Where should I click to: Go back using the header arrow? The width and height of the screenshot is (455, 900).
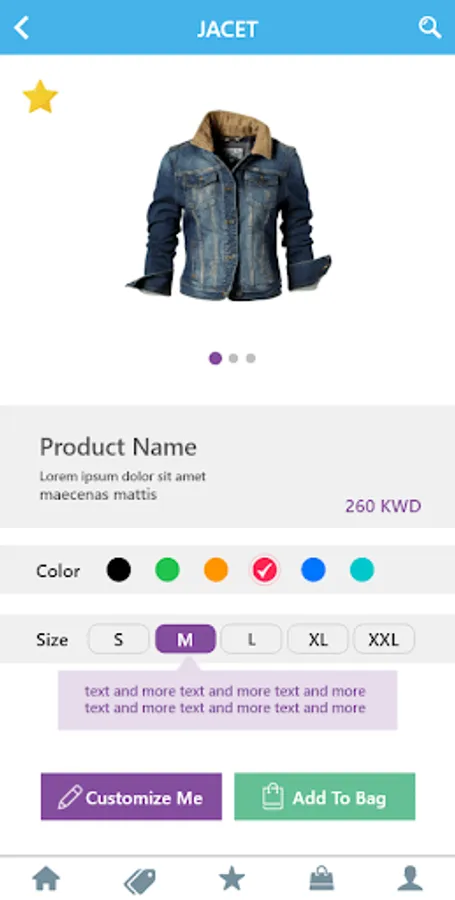click(21, 28)
